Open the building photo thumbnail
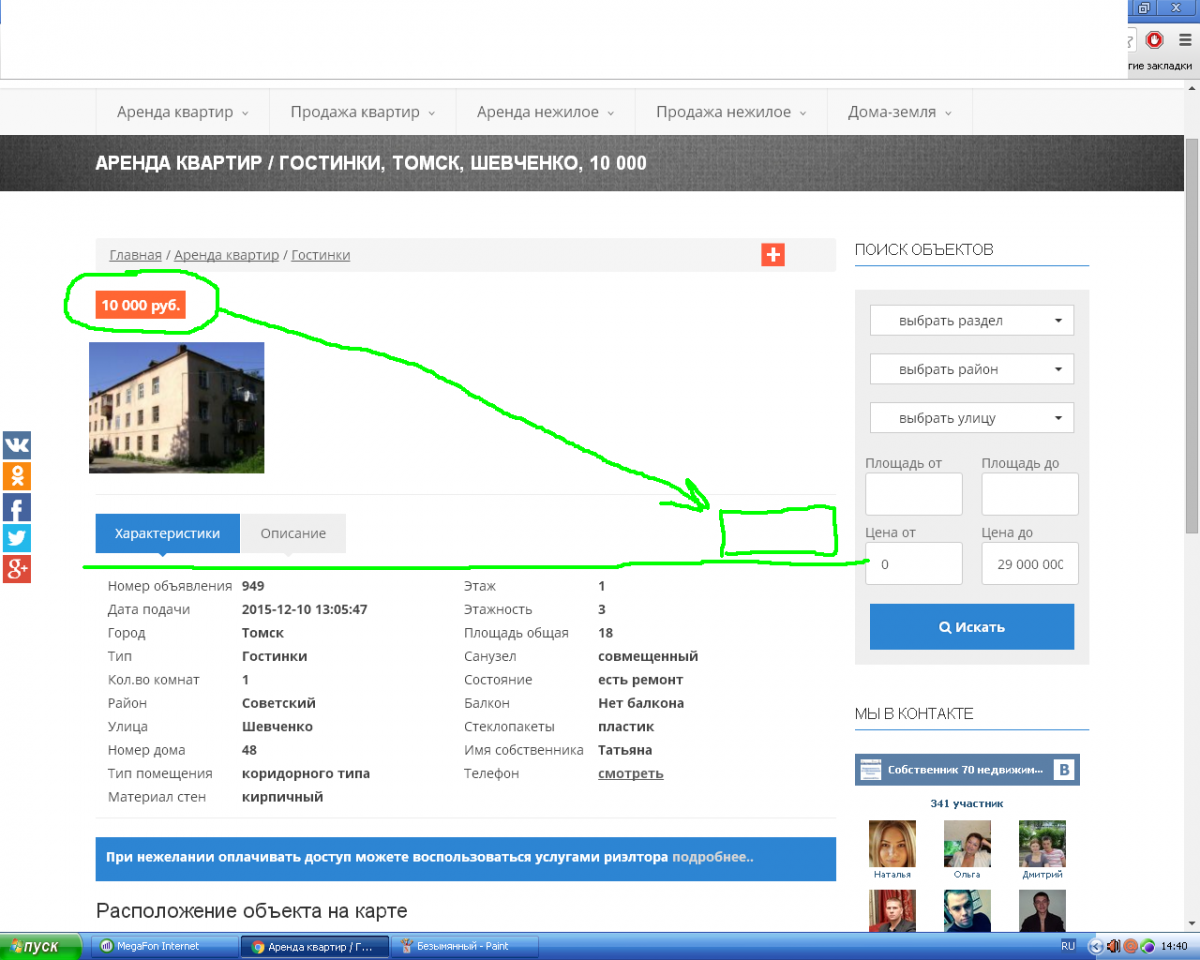 177,407
